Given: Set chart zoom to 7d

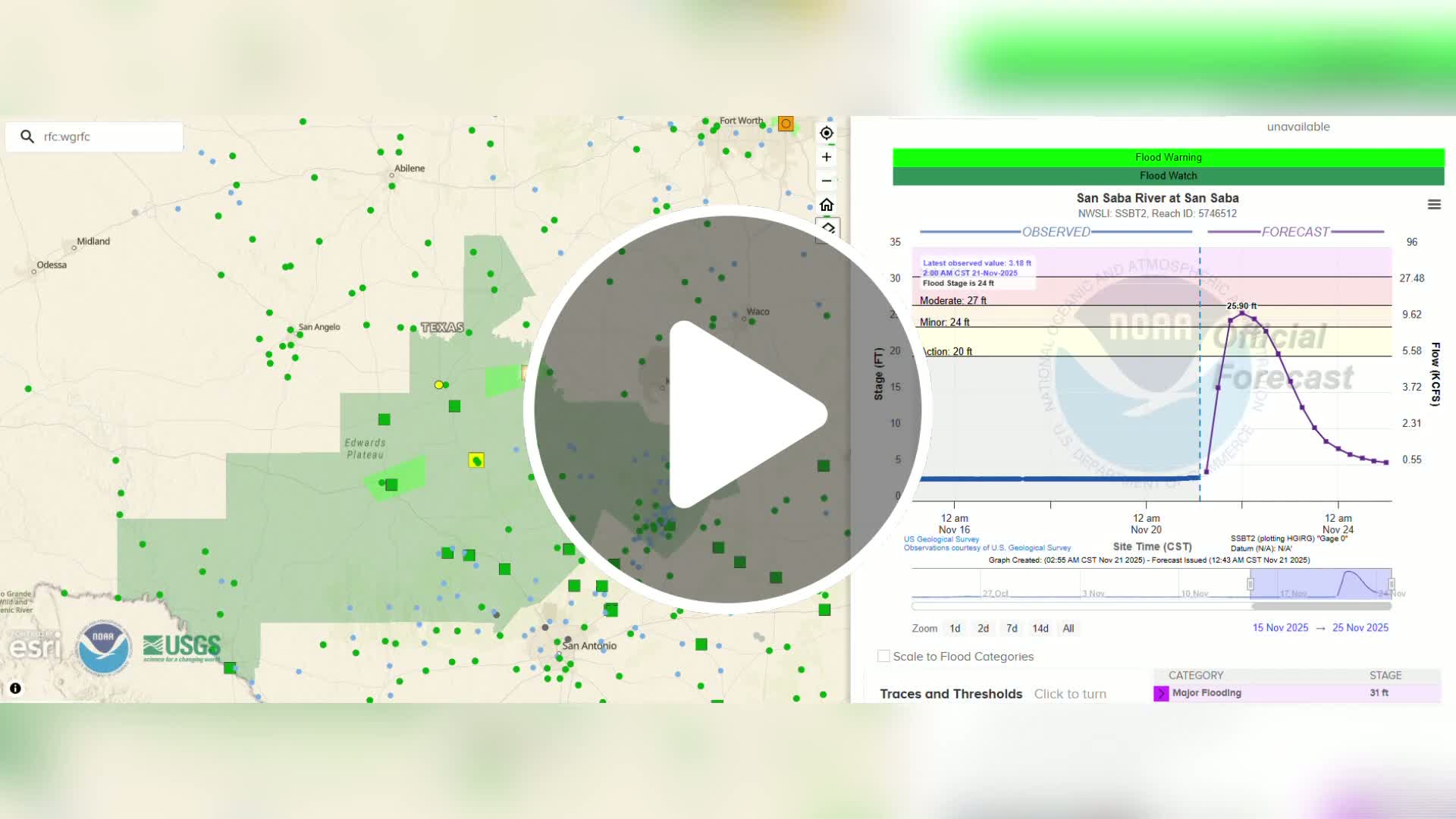Looking at the screenshot, I should 1012,628.
